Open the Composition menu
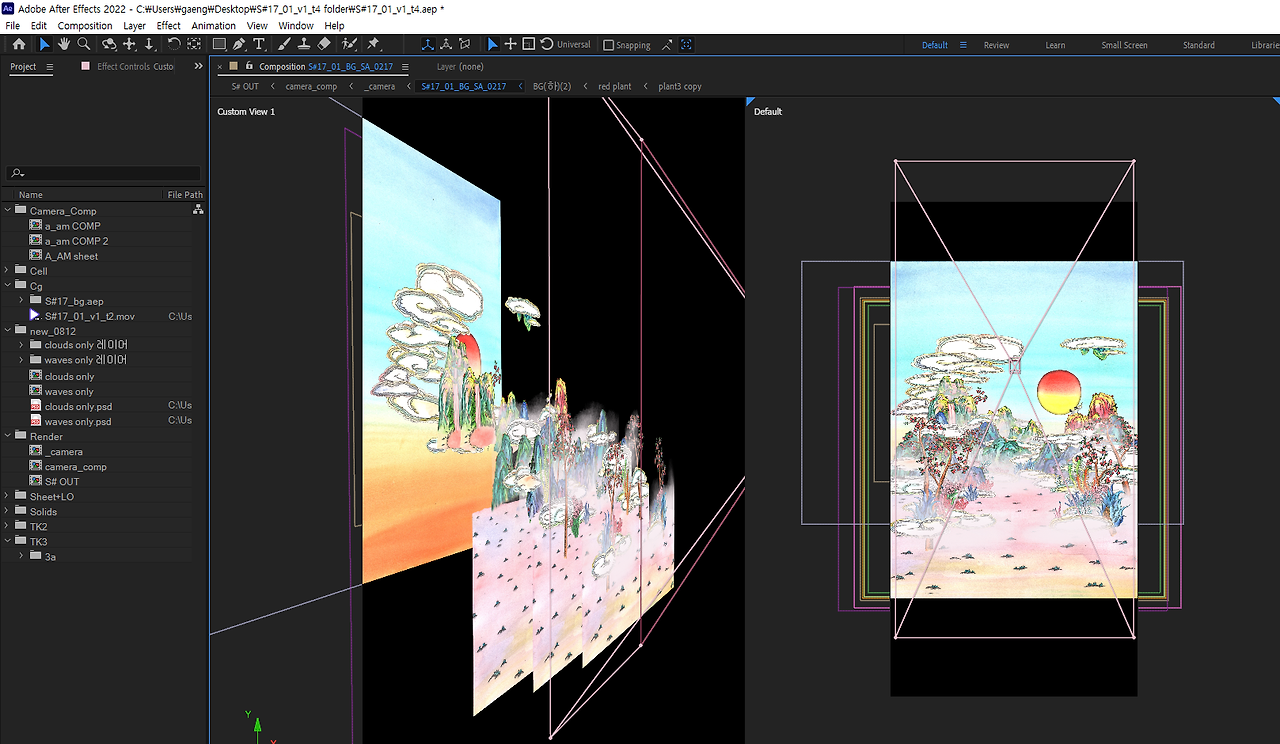The height and width of the screenshot is (744, 1280). 85,26
